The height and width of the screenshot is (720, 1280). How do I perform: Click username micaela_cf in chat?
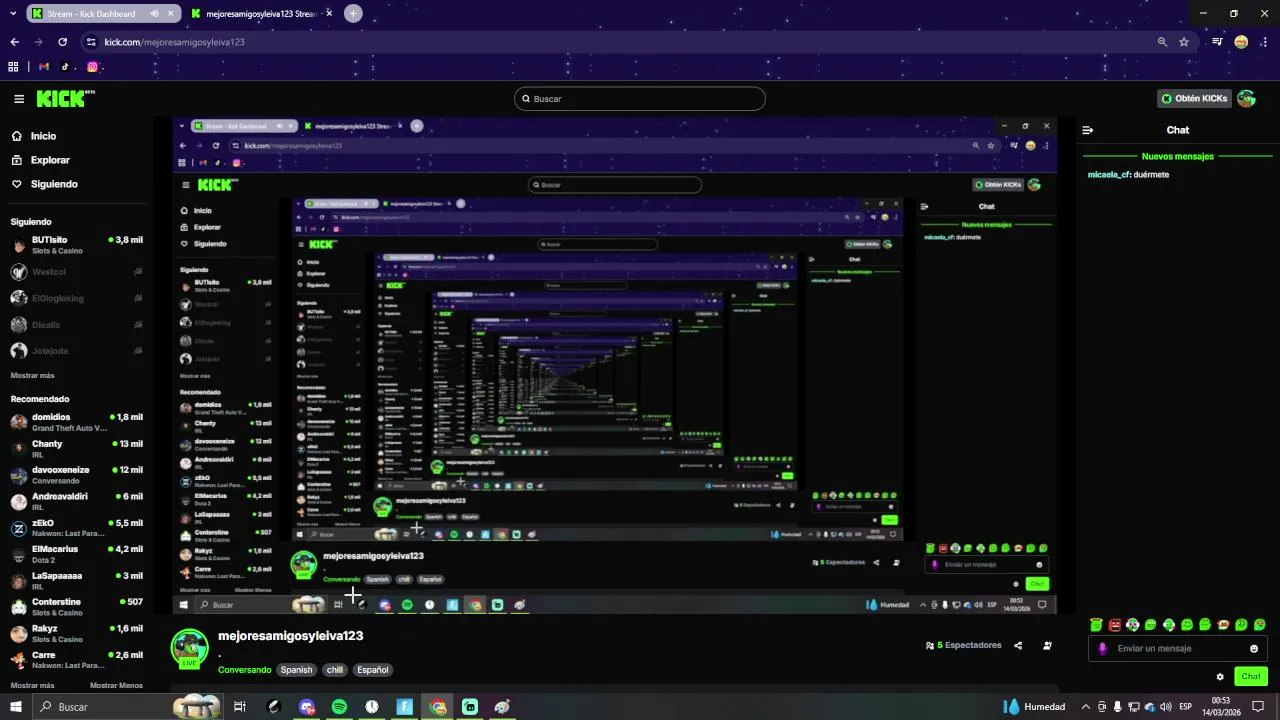coord(1108,175)
